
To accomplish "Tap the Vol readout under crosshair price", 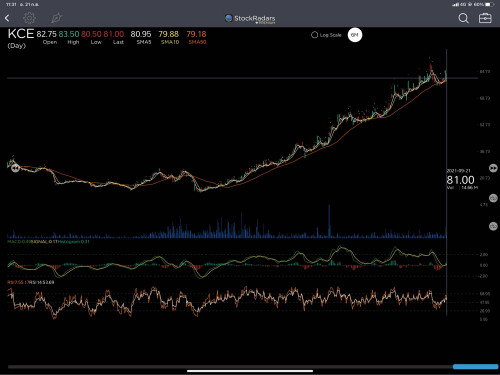I will click(462, 188).
